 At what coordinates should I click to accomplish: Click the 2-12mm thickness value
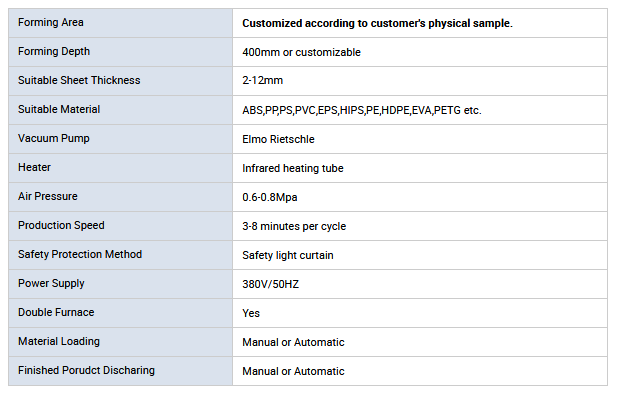(x=263, y=80)
